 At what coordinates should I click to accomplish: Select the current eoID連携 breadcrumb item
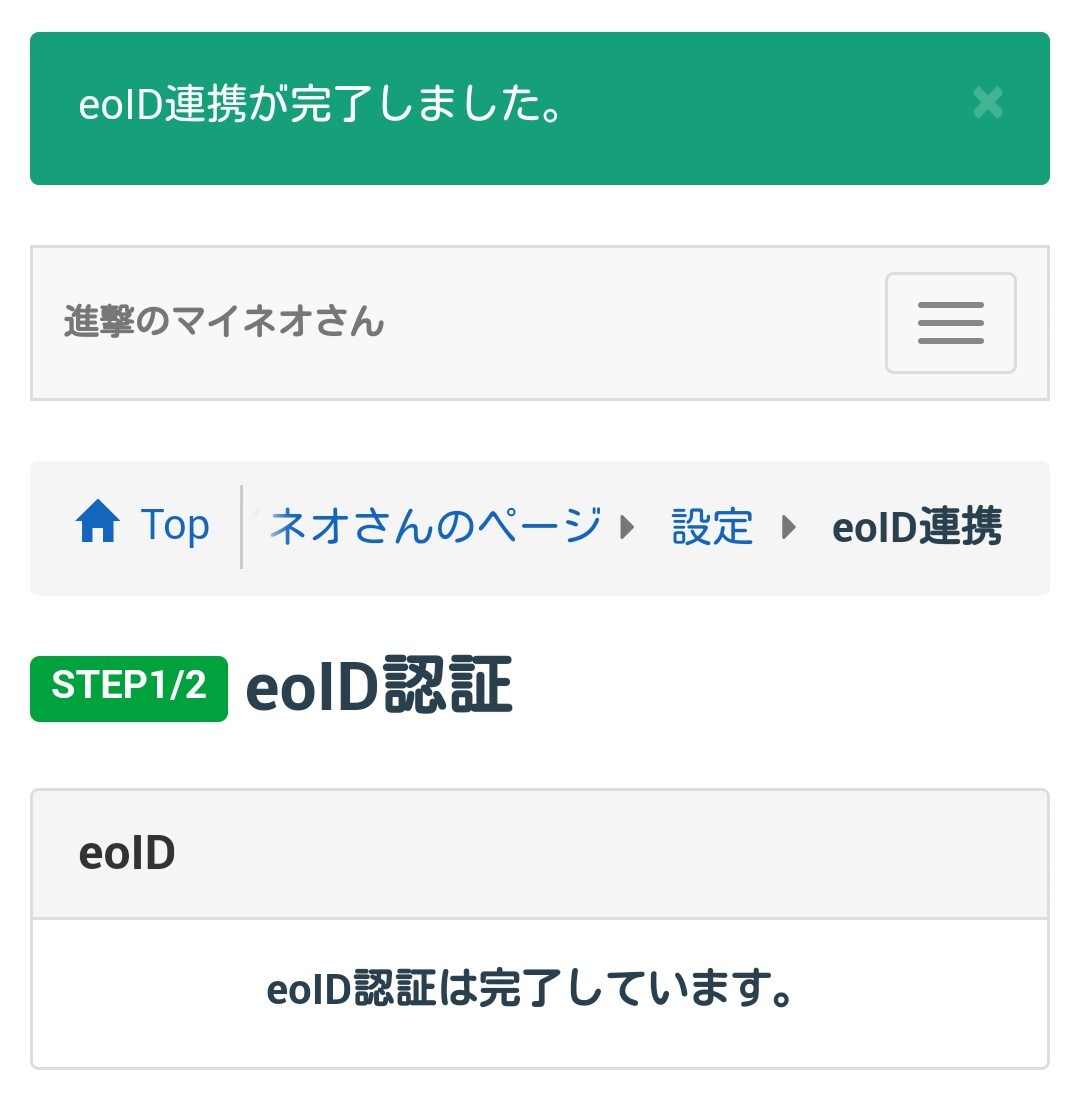pos(917,527)
